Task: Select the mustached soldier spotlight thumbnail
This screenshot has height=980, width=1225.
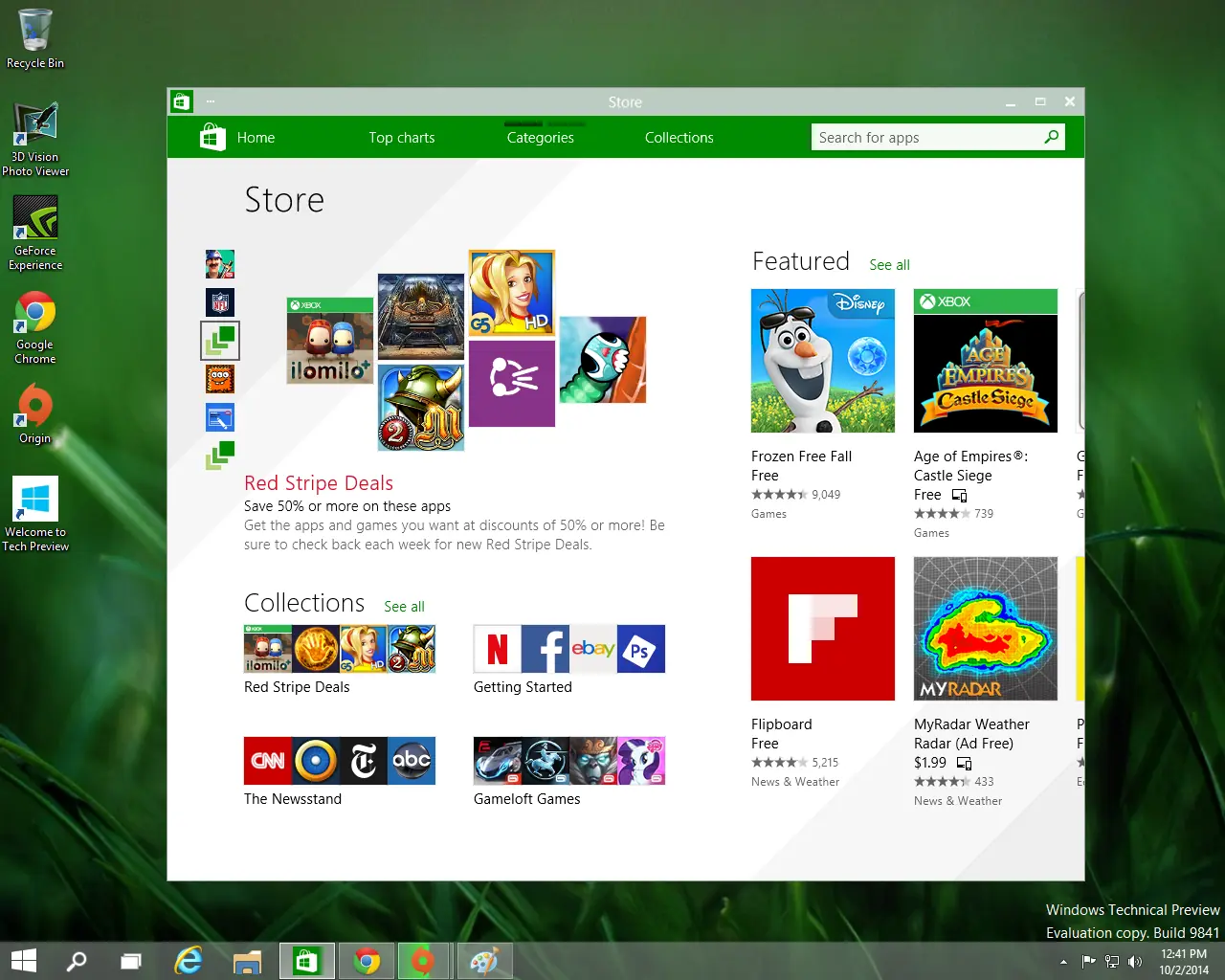Action: click(220, 263)
